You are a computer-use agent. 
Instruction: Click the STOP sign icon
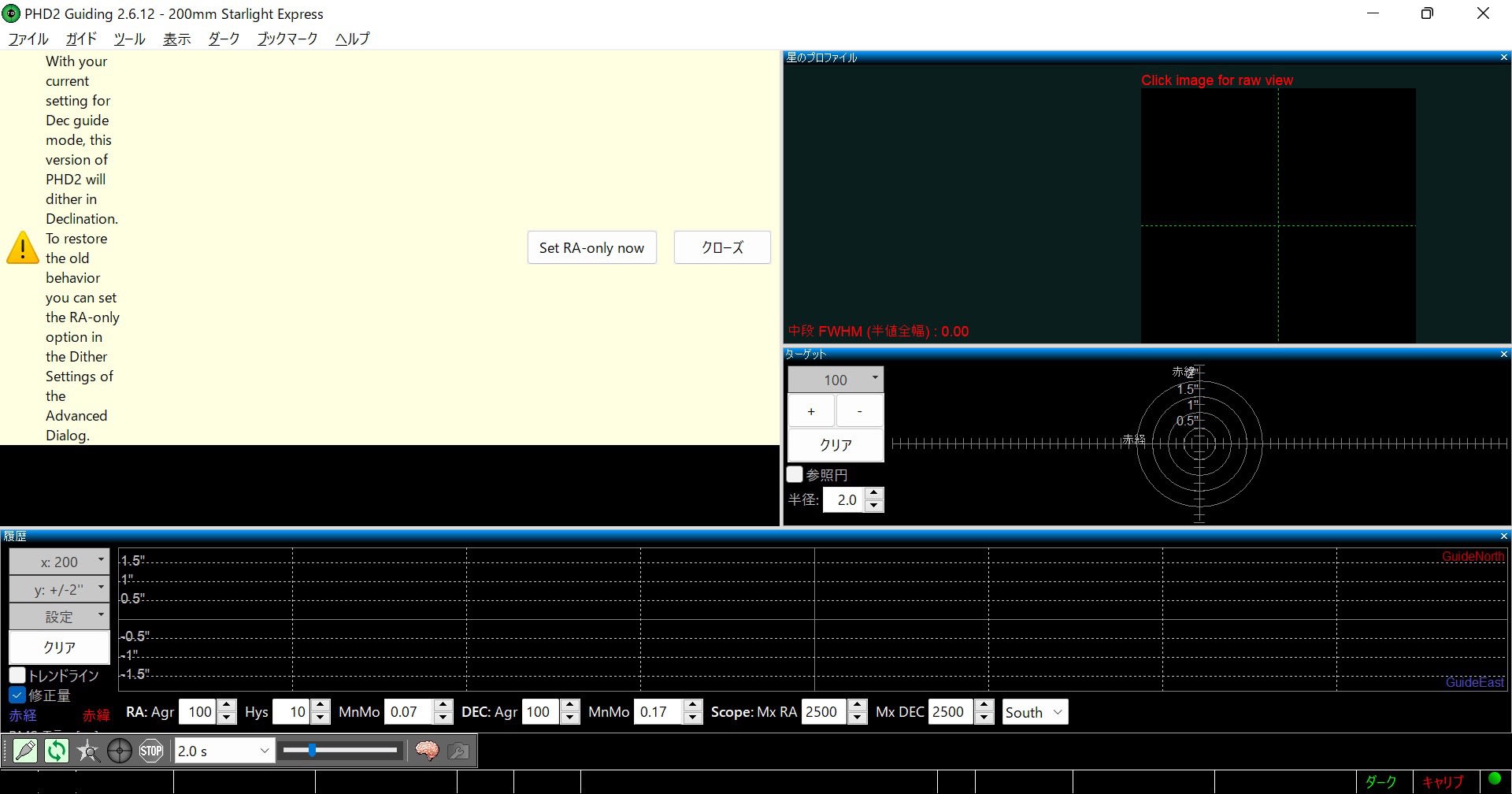click(x=151, y=751)
